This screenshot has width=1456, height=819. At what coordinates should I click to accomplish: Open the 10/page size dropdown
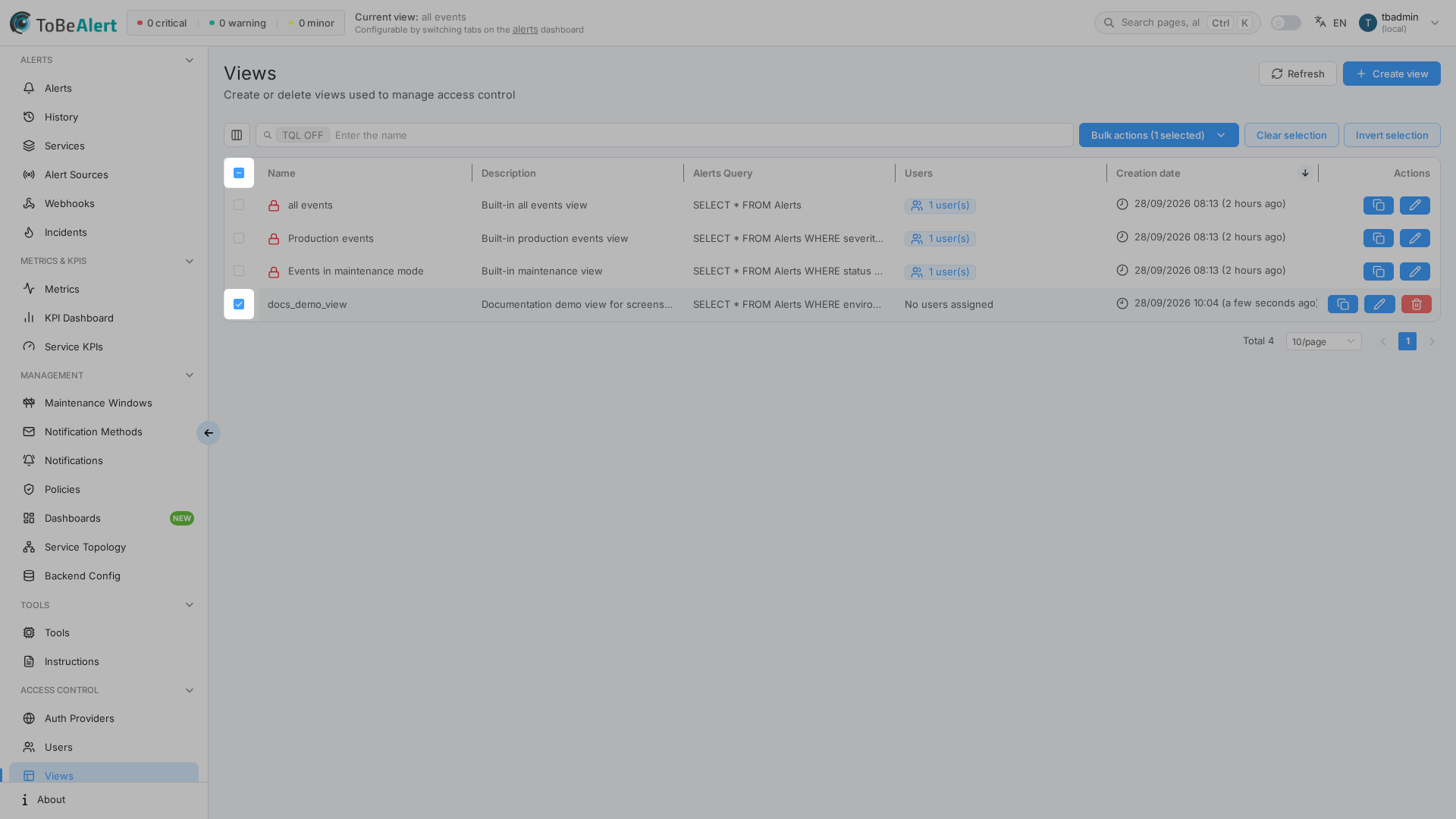pyautogui.click(x=1323, y=341)
